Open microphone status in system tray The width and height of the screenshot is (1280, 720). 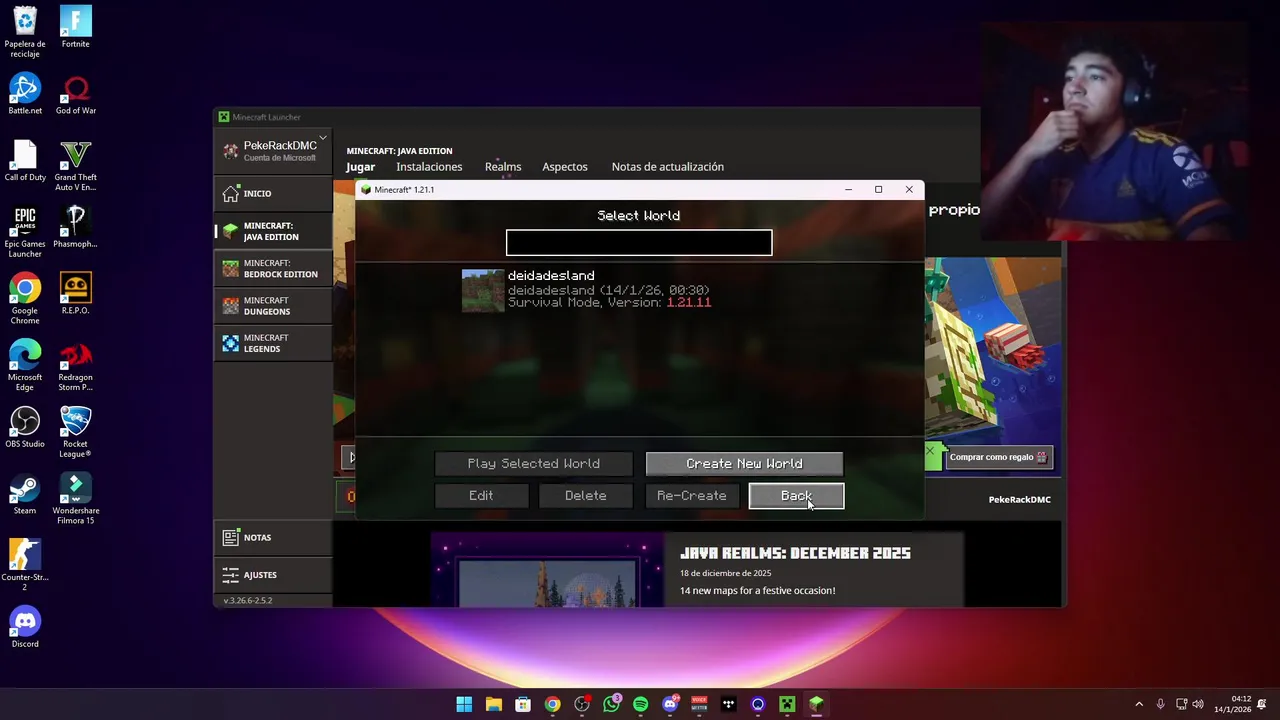pyautogui.click(x=1160, y=704)
